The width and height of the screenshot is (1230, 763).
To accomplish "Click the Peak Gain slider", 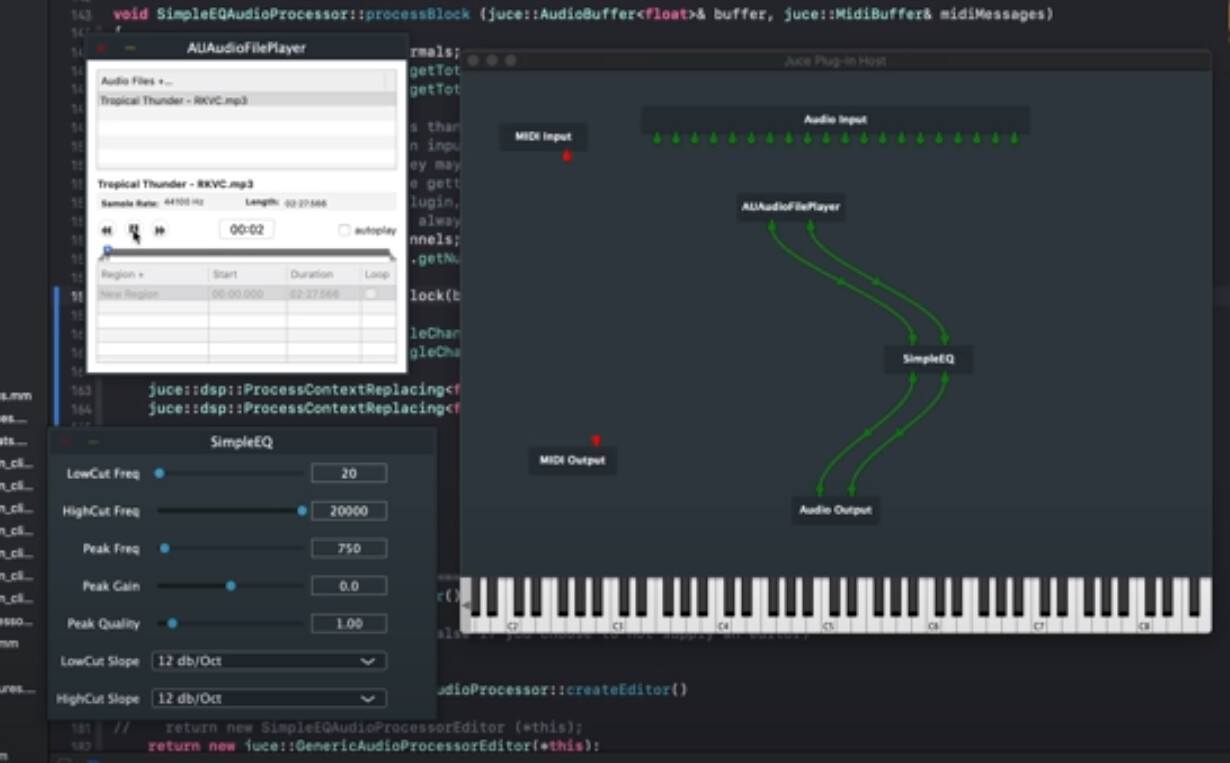I will (230, 586).
